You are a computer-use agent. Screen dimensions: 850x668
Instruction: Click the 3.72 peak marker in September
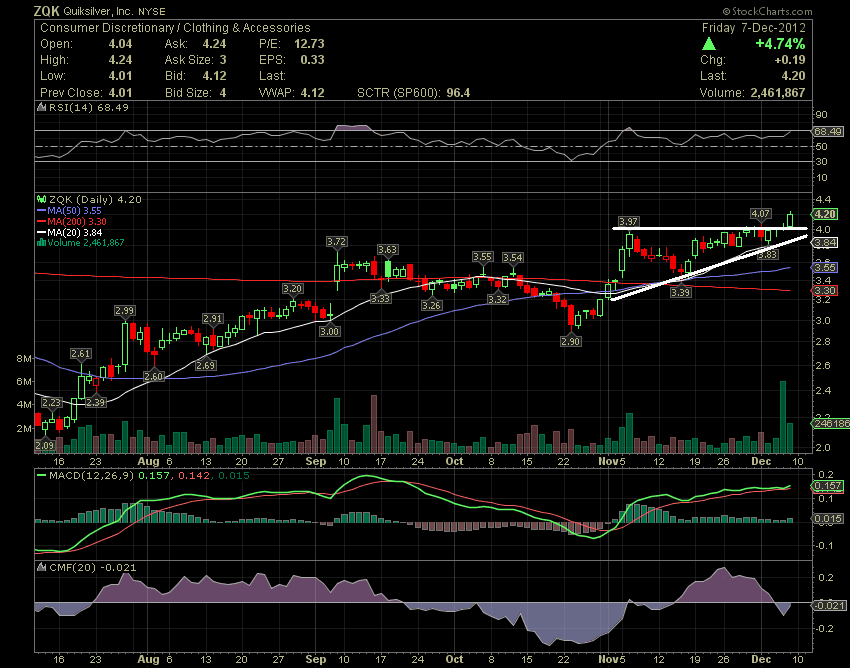point(337,241)
